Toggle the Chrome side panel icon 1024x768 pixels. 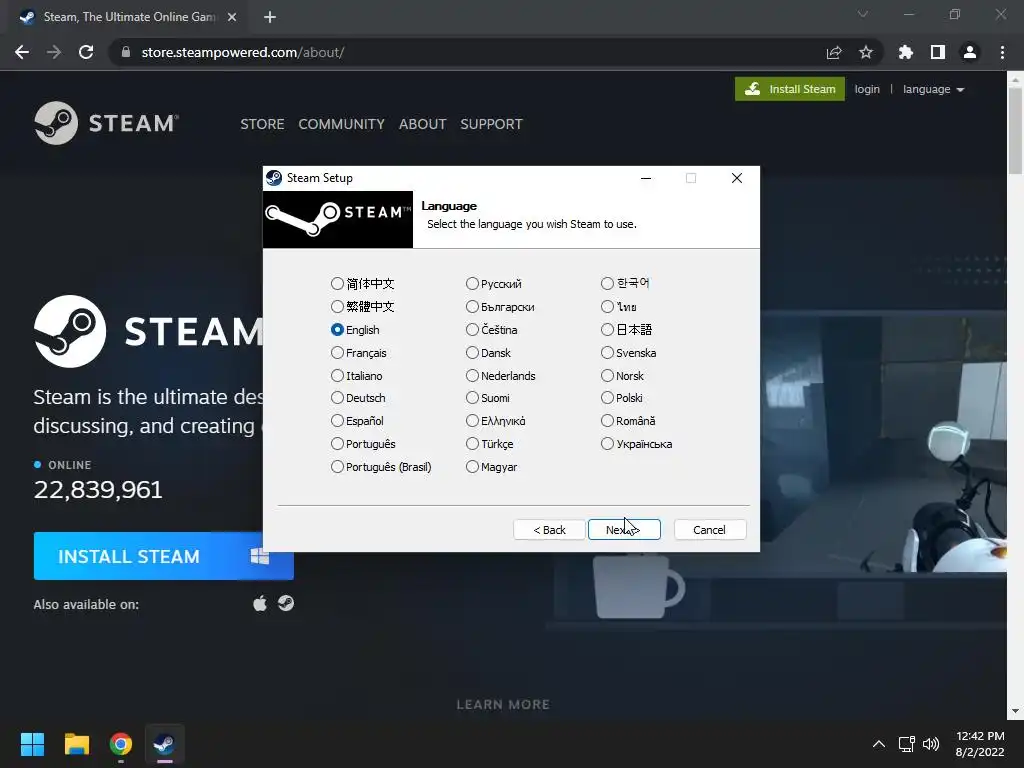pyautogui.click(x=938, y=52)
